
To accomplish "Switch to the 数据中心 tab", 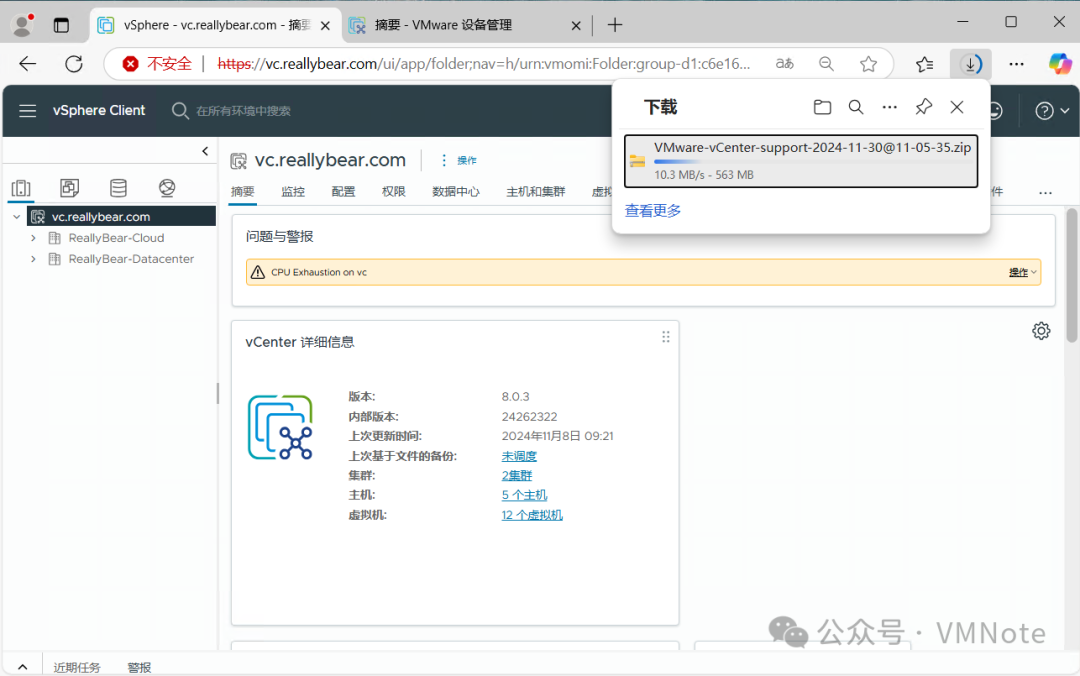I will tap(455, 192).
